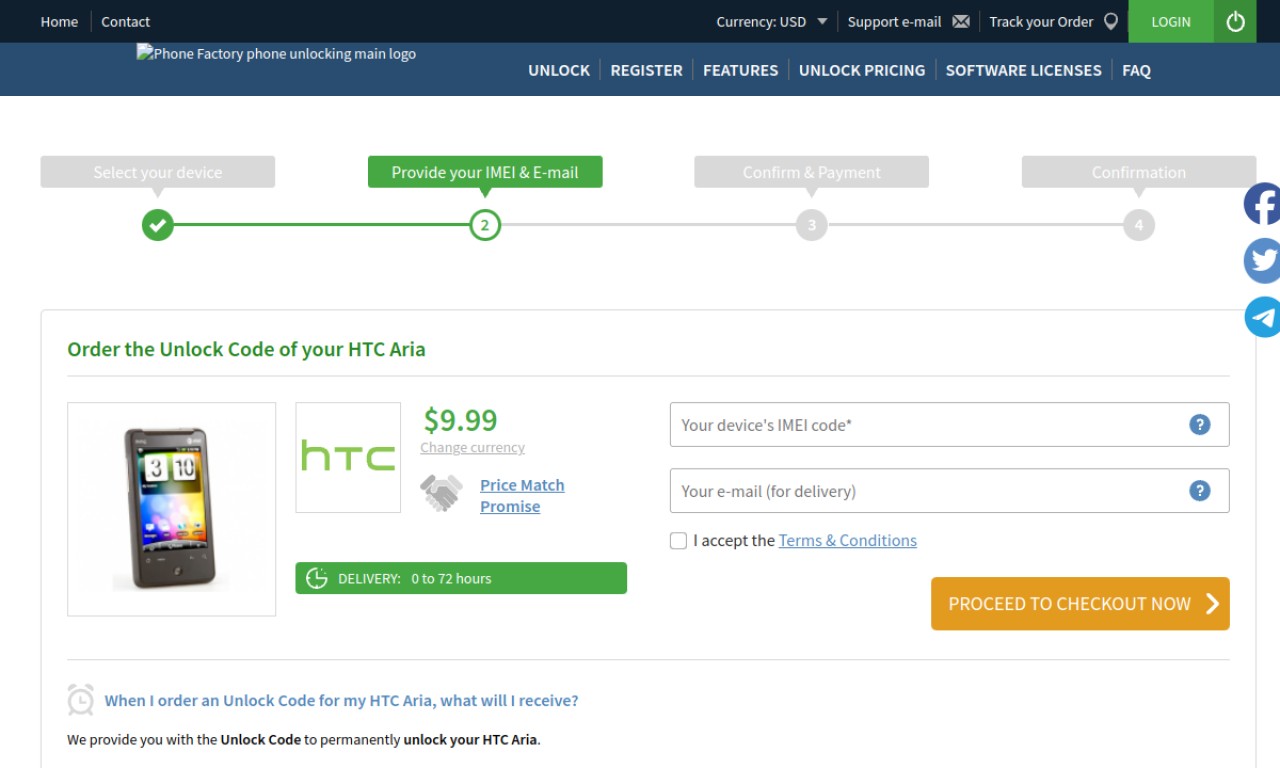
Task: Focus the device IMEI code field
Action: [949, 425]
